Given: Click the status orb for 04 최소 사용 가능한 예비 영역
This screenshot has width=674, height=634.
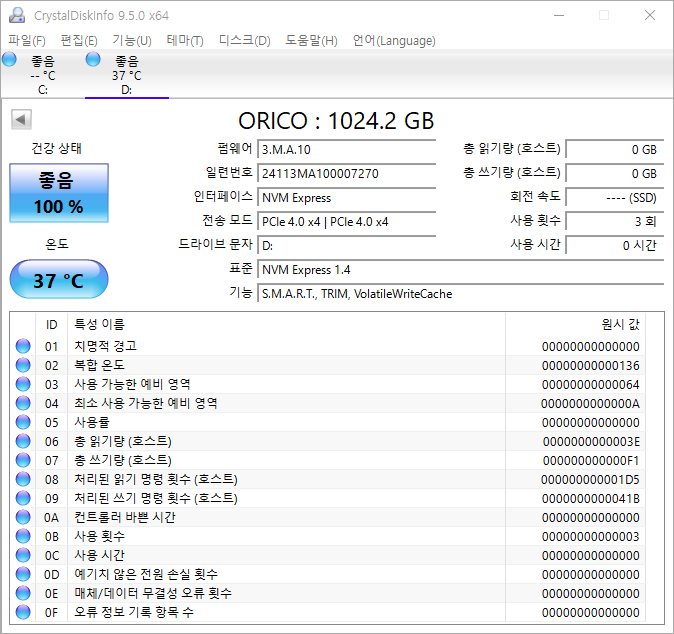Looking at the screenshot, I should tap(23, 403).
